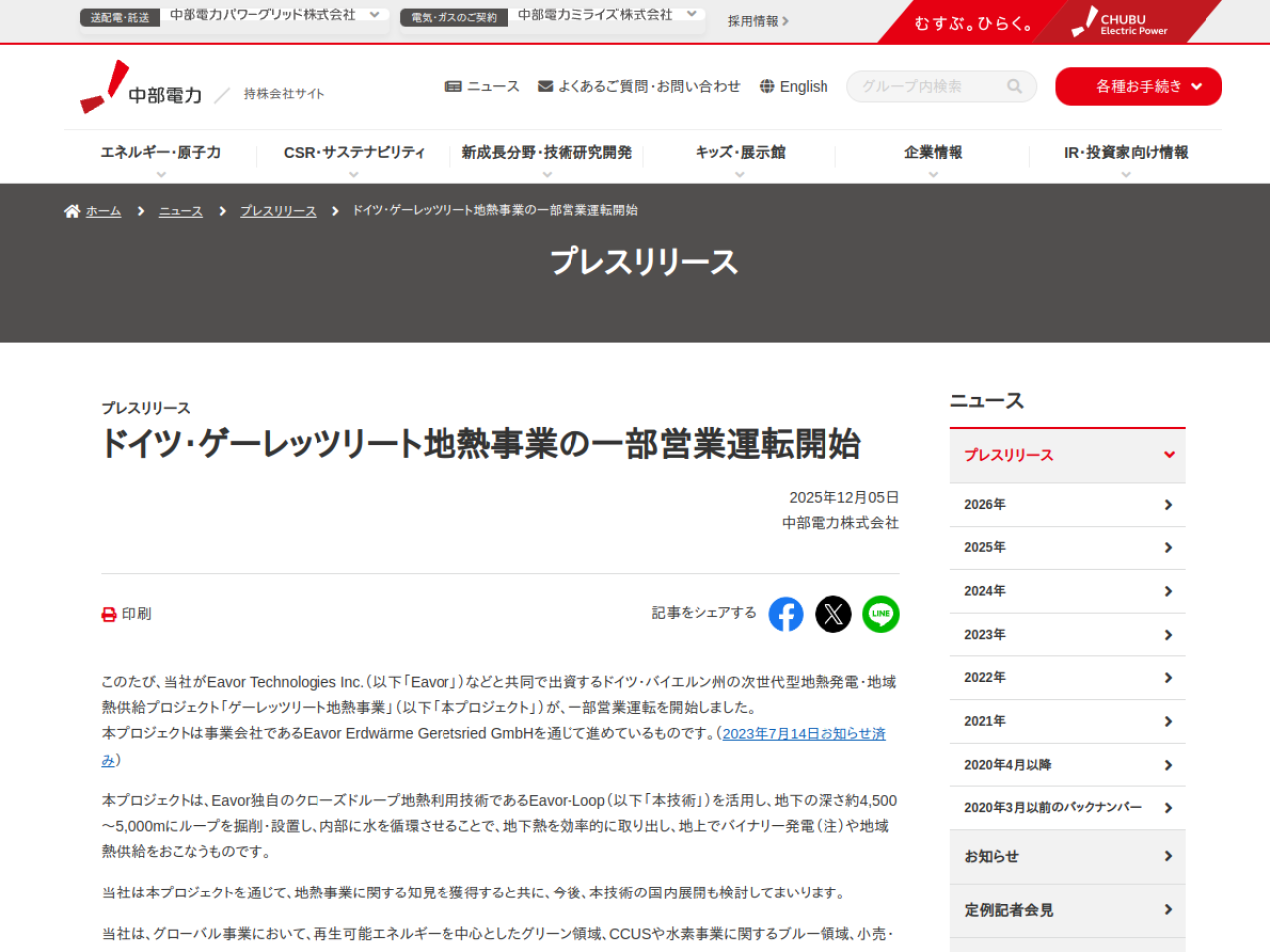The image size is (1270, 952).
Task: Share article on LINE icon
Action: [881, 614]
